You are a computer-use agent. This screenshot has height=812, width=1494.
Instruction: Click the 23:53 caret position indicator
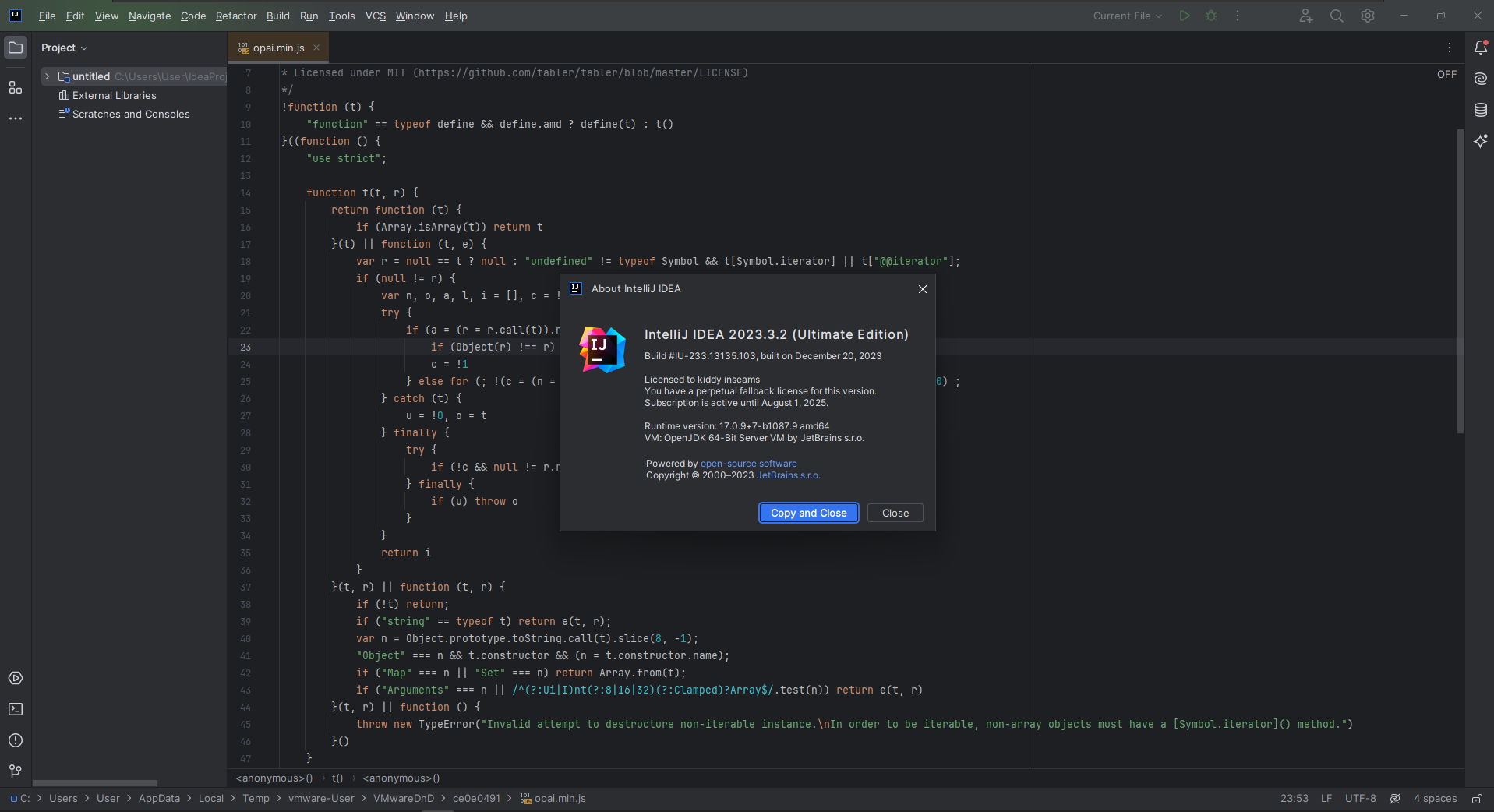tap(1294, 799)
